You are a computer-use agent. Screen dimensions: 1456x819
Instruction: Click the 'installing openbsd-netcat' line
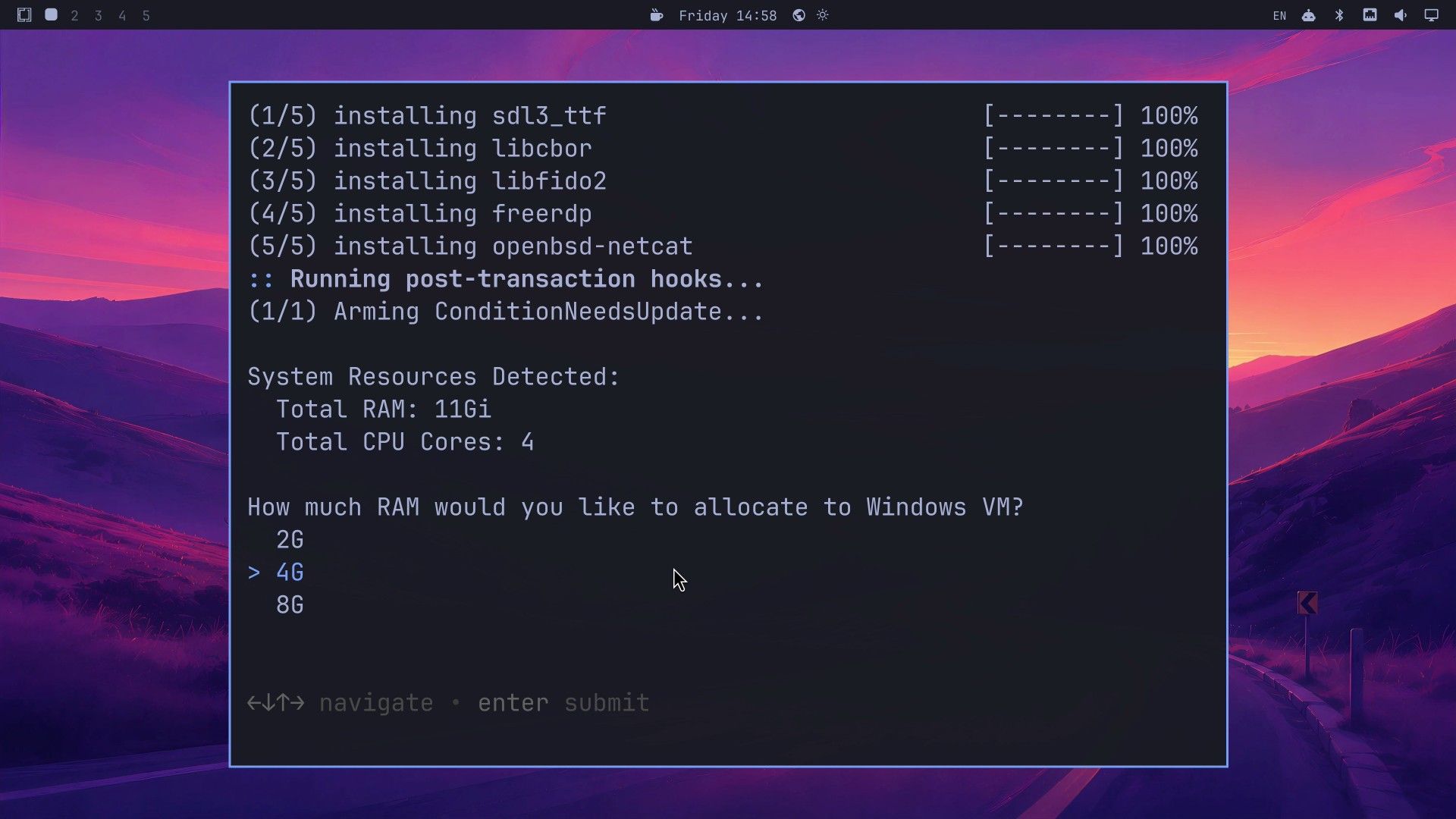[470, 246]
